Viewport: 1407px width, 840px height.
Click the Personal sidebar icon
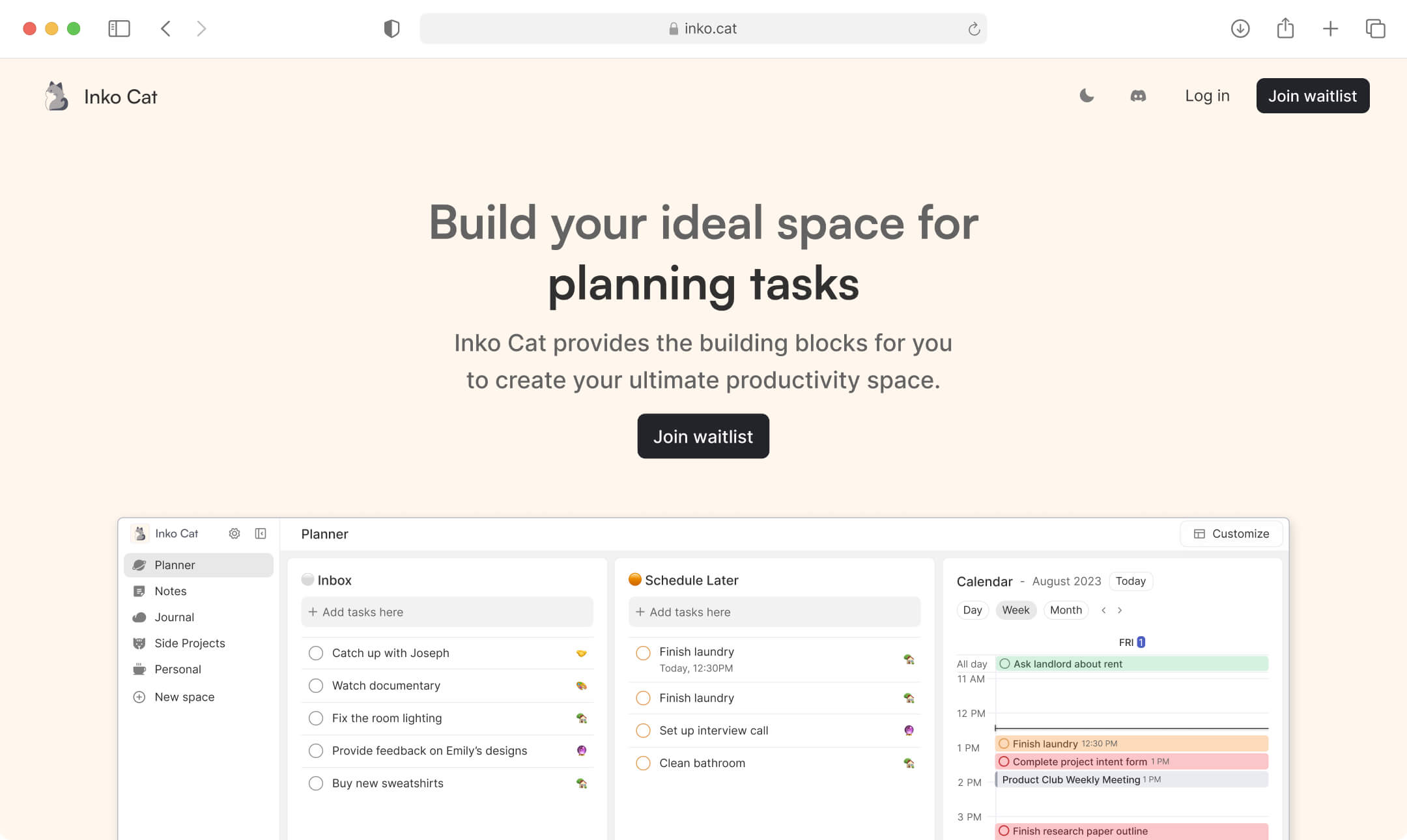coord(139,668)
